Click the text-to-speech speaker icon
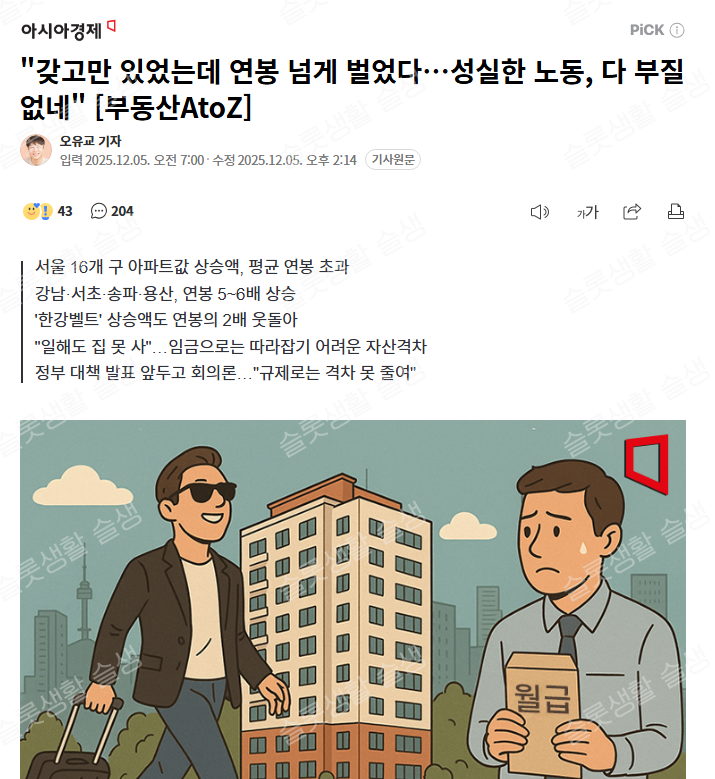The width and height of the screenshot is (715, 779). click(540, 212)
